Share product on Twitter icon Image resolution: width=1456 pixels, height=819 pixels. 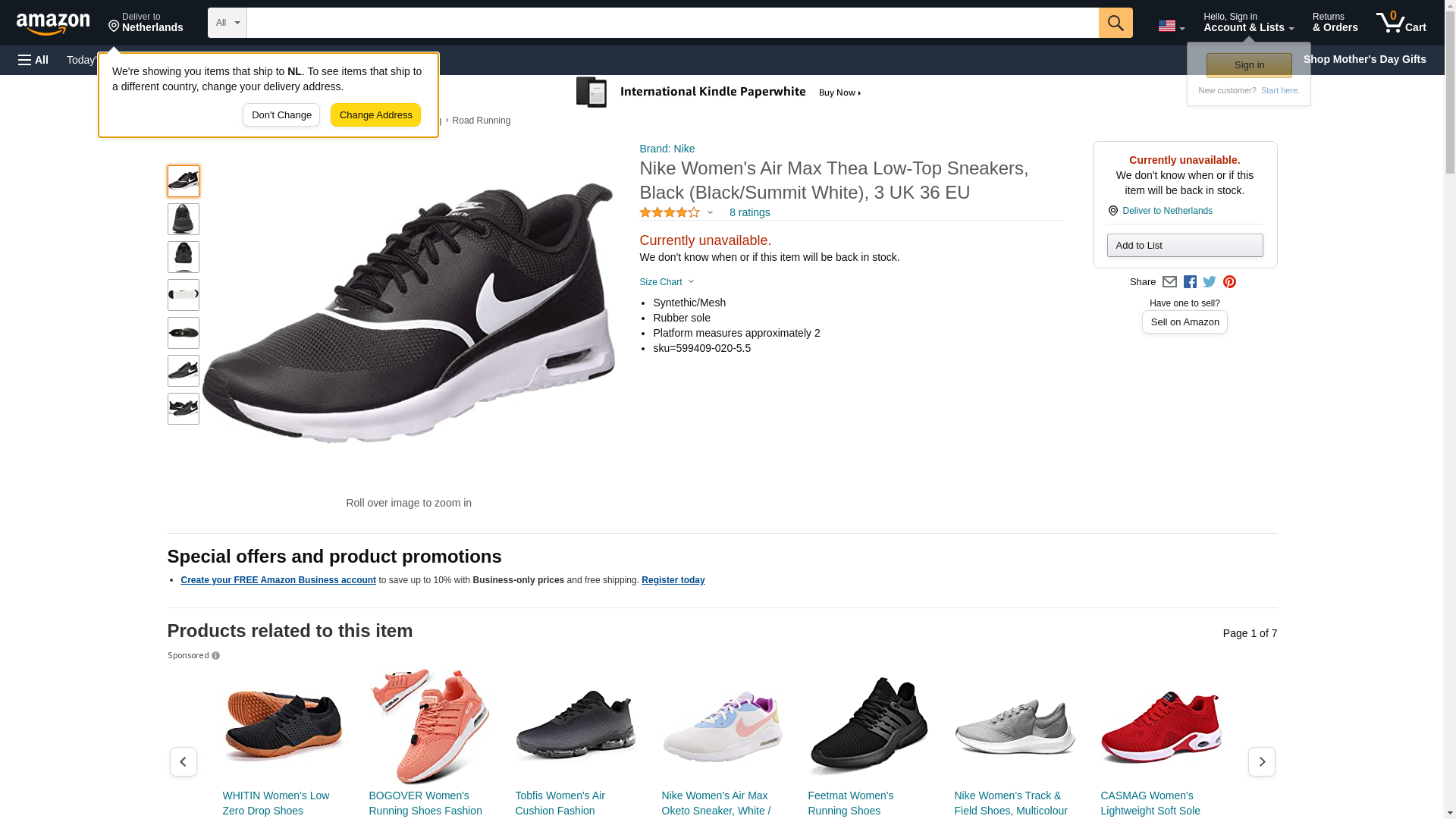coord(1210,282)
